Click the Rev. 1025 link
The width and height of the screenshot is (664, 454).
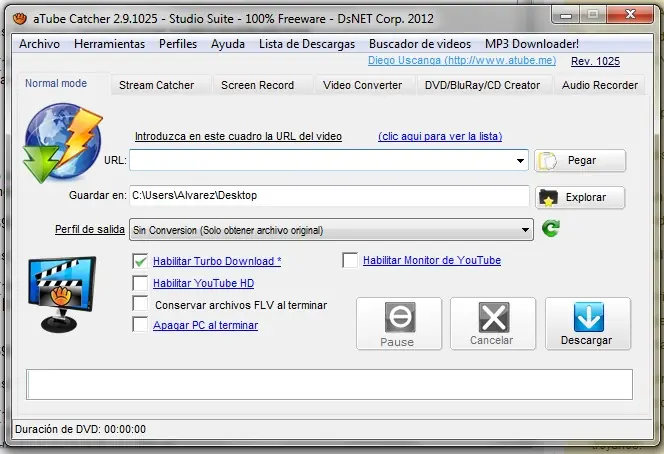(x=595, y=61)
